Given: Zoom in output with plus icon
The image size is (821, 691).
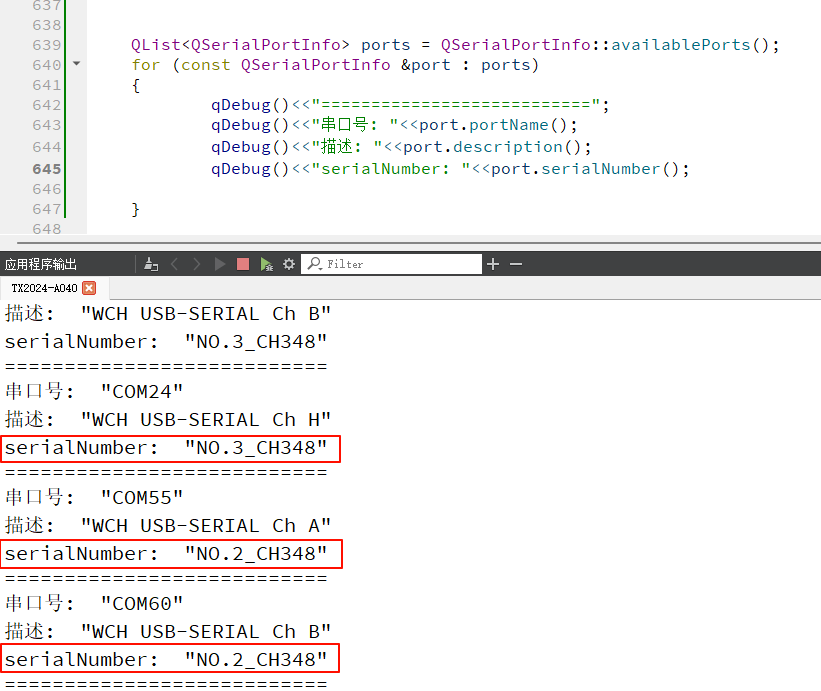Looking at the screenshot, I should tap(493, 264).
